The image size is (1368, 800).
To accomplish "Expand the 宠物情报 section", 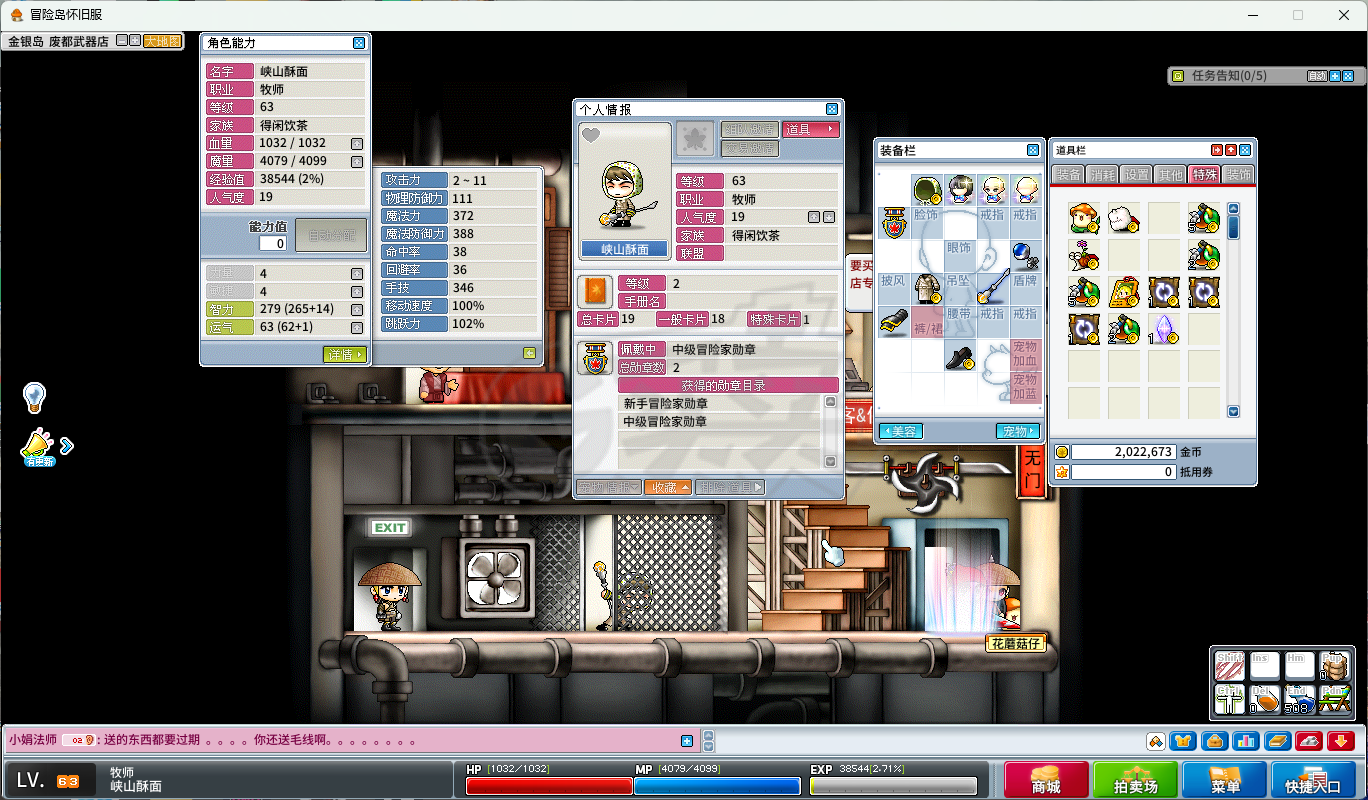I will pyautogui.click(x=609, y=487).
